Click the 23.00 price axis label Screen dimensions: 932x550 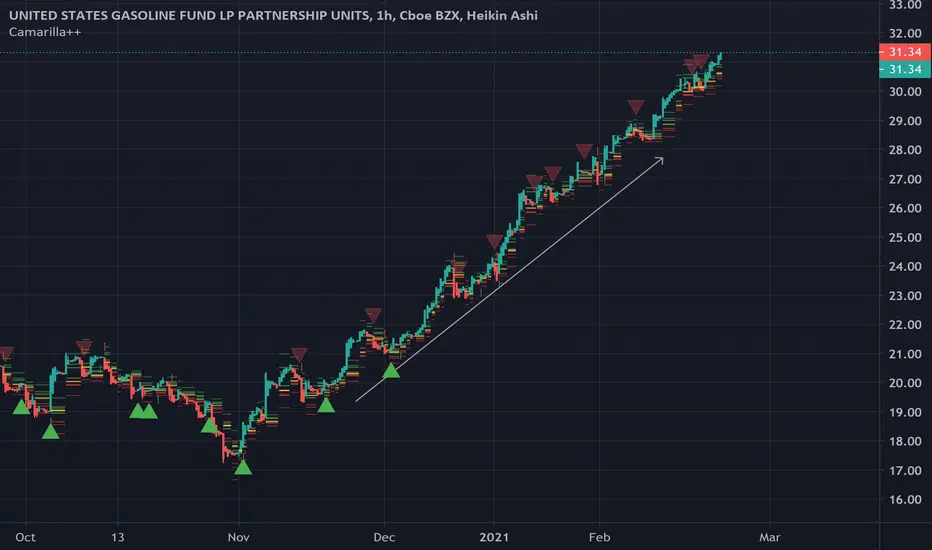[905, 296]
